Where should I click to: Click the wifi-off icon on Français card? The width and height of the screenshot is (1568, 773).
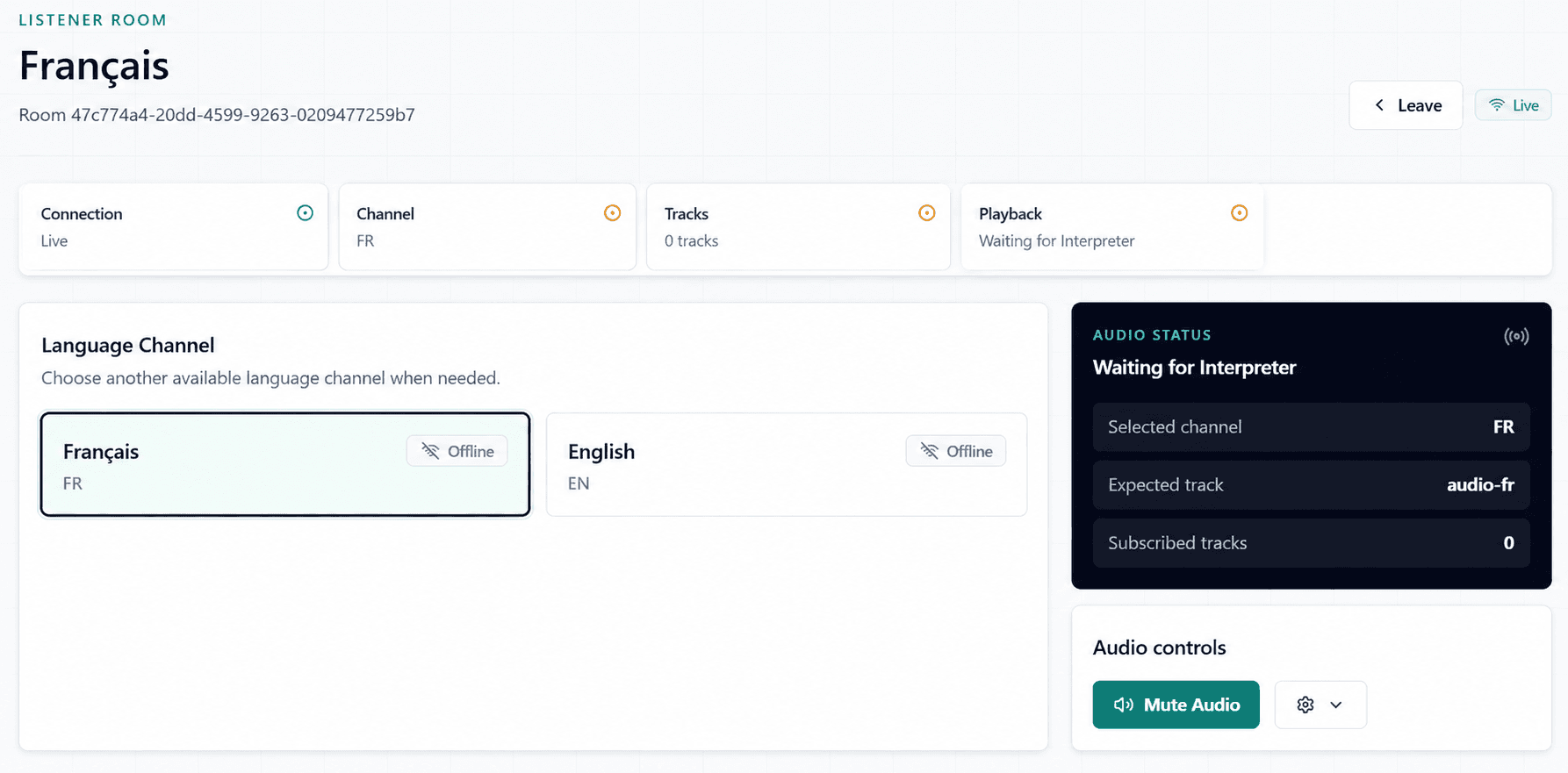click(430, 451)
